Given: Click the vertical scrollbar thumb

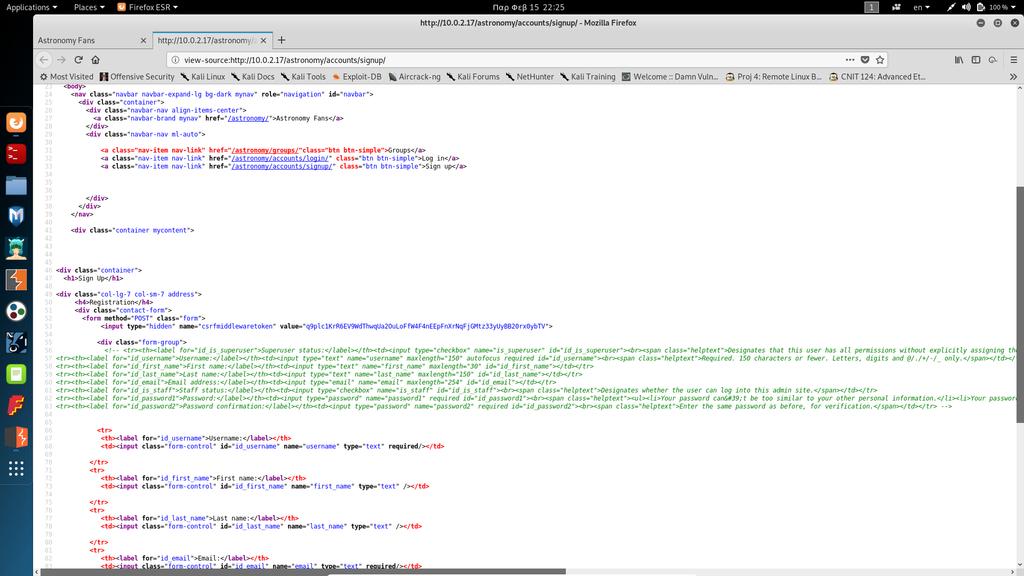Looking at the screenshot, I should click(1019, 304).
